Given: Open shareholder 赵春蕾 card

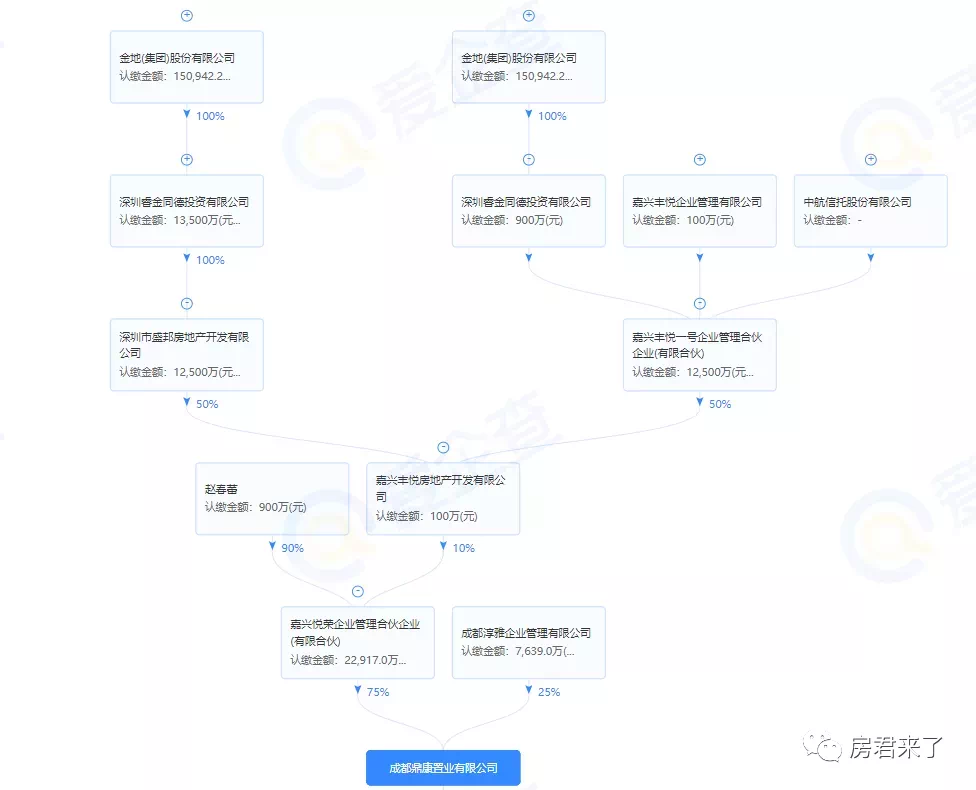Looking at the screenshot, I should pos(272,498).
